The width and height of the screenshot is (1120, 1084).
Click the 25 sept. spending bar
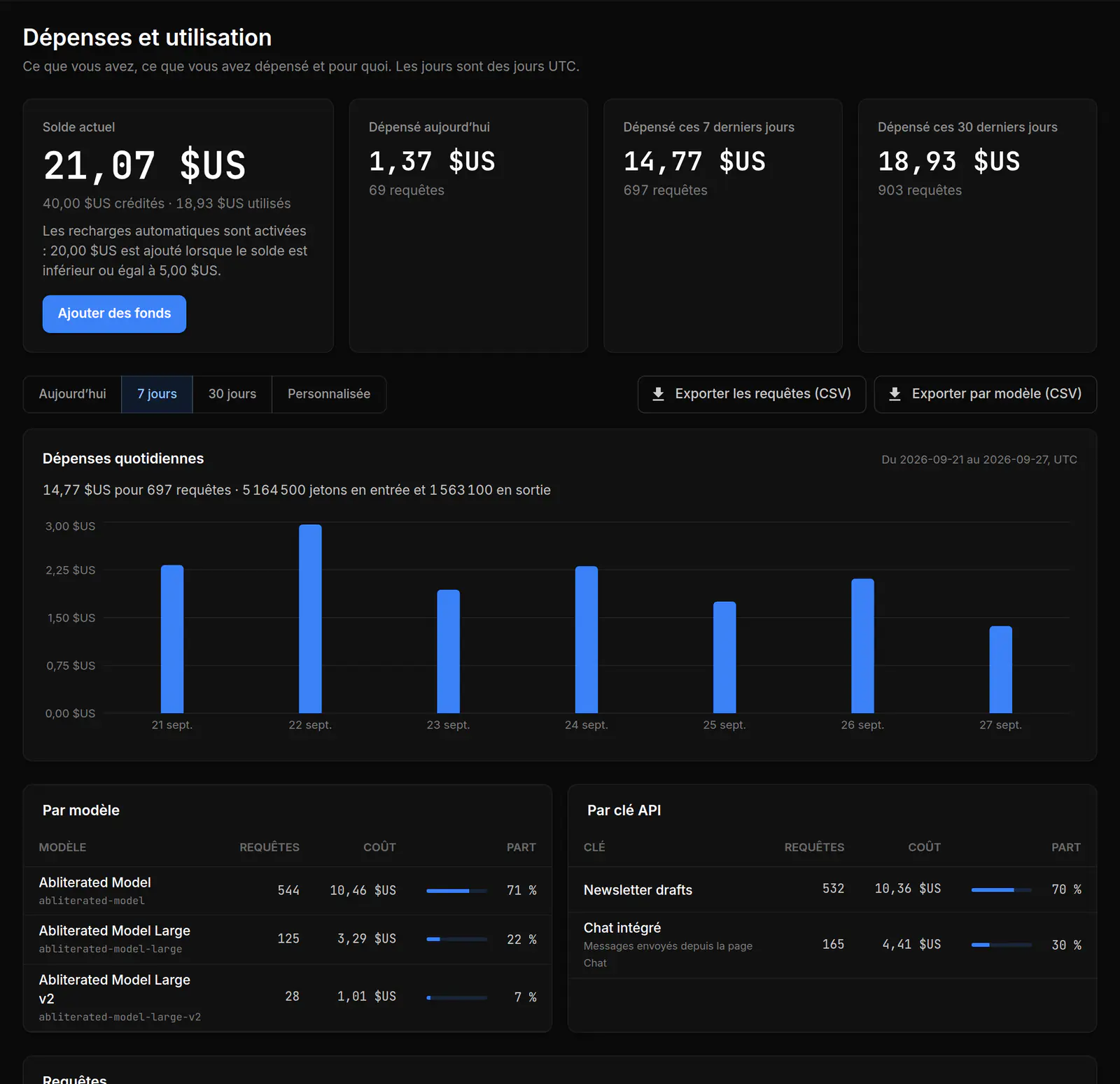724,657
